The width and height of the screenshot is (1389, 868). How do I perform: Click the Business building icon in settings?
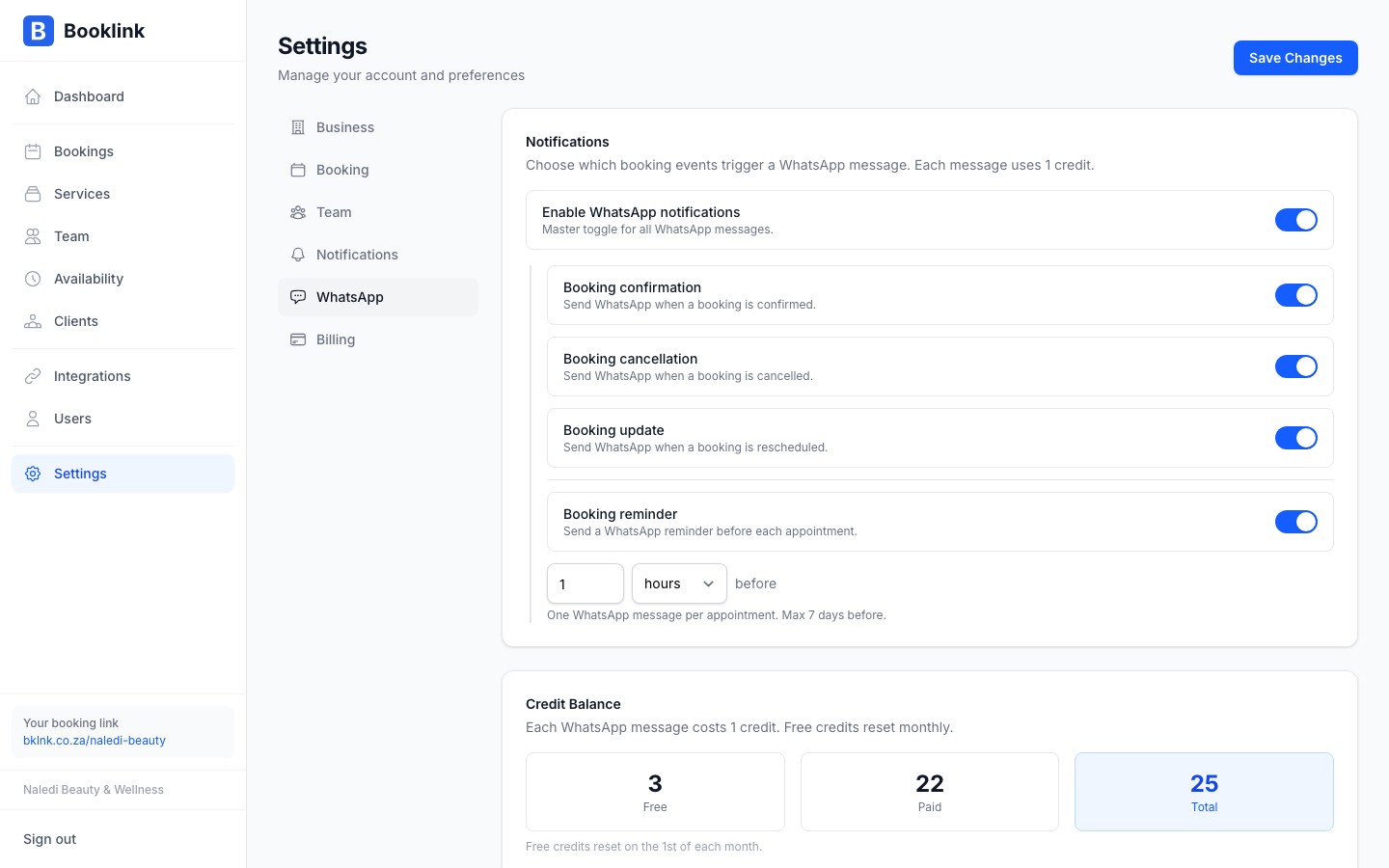pyautogui.click(x=298, y=127)
